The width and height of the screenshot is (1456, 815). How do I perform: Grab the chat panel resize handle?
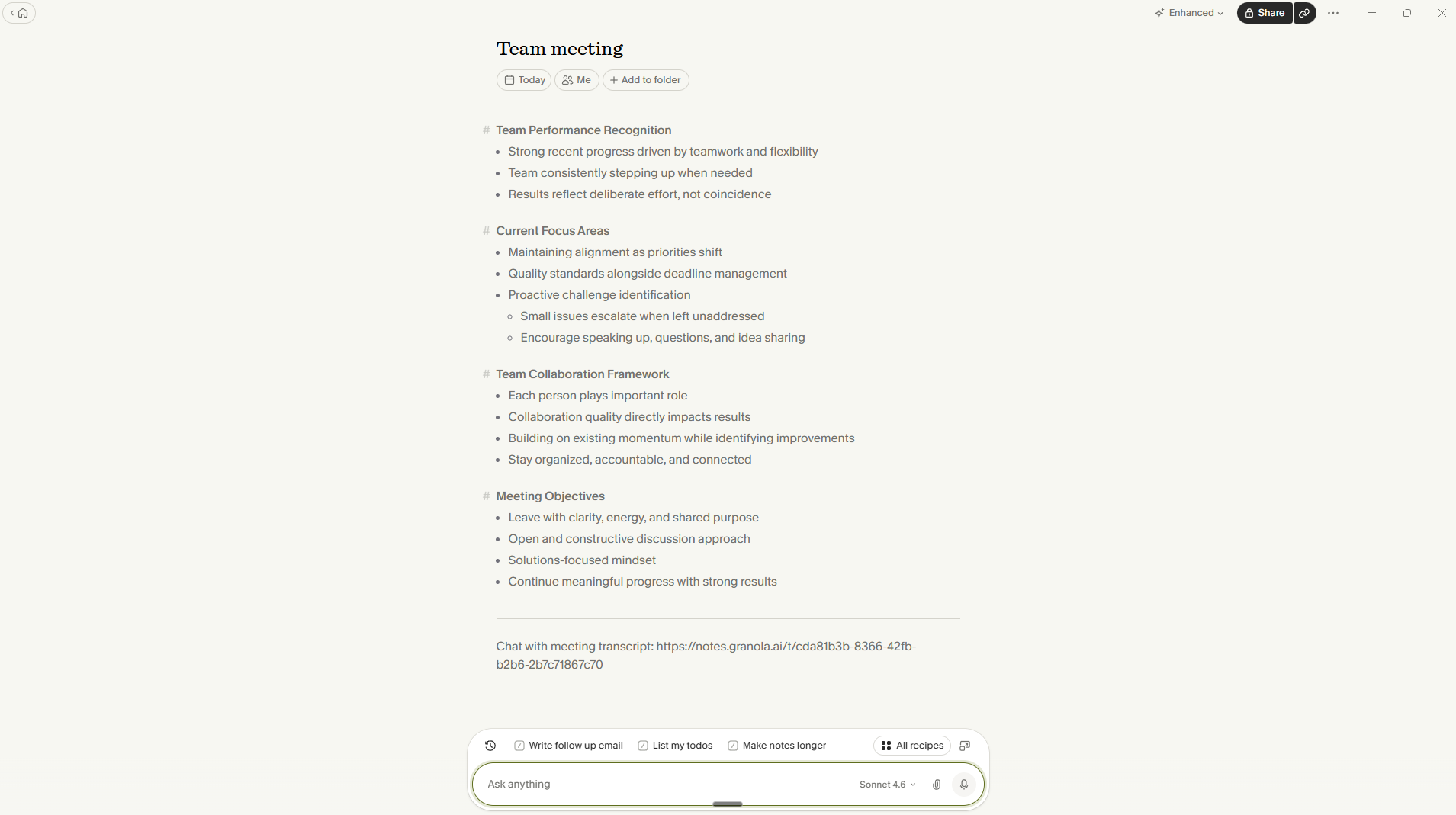pyautogui.click(x=726, y=804)
